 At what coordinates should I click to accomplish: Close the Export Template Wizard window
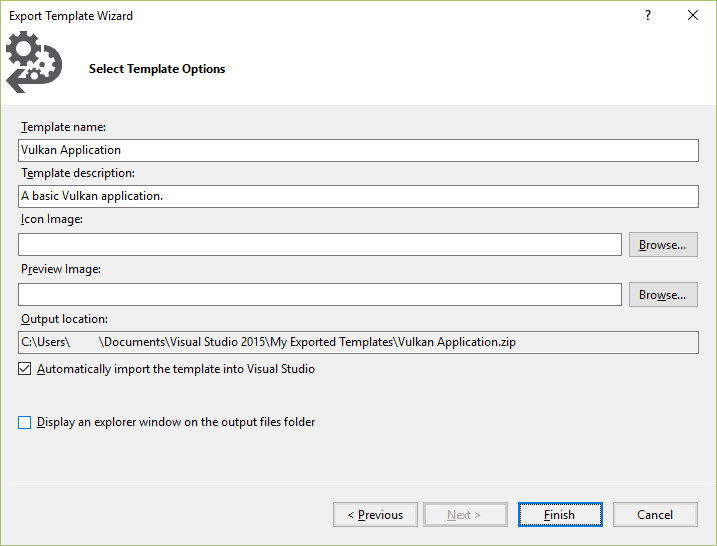(693, 16)
